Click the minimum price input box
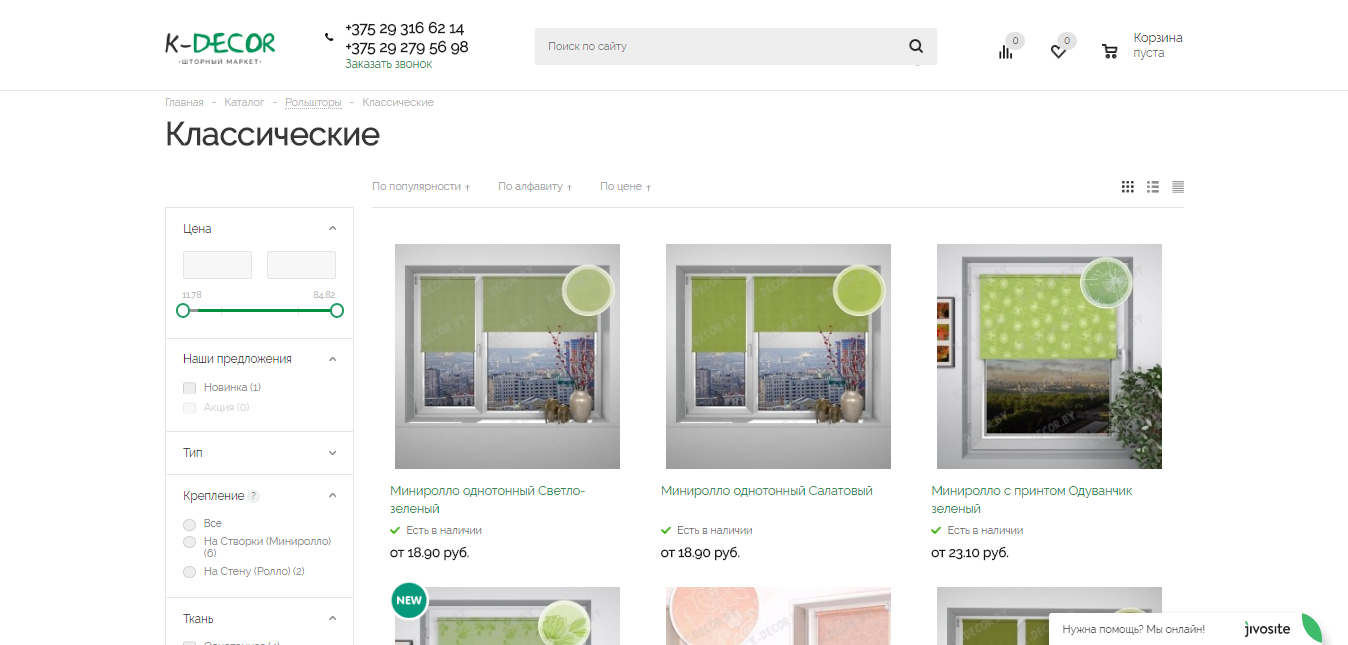The width and height of the screenshot is (1348, 645). pyautogui.click(x=217, y=265)
